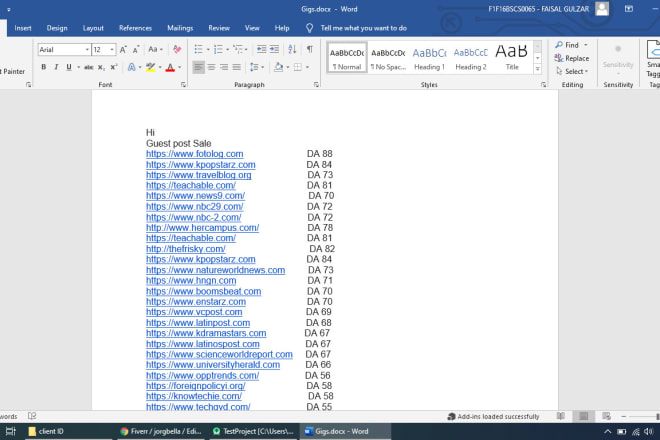This screenshot has height=440, width=660.
Task: Click the Tell me search field
Action: tap(364, 28)
